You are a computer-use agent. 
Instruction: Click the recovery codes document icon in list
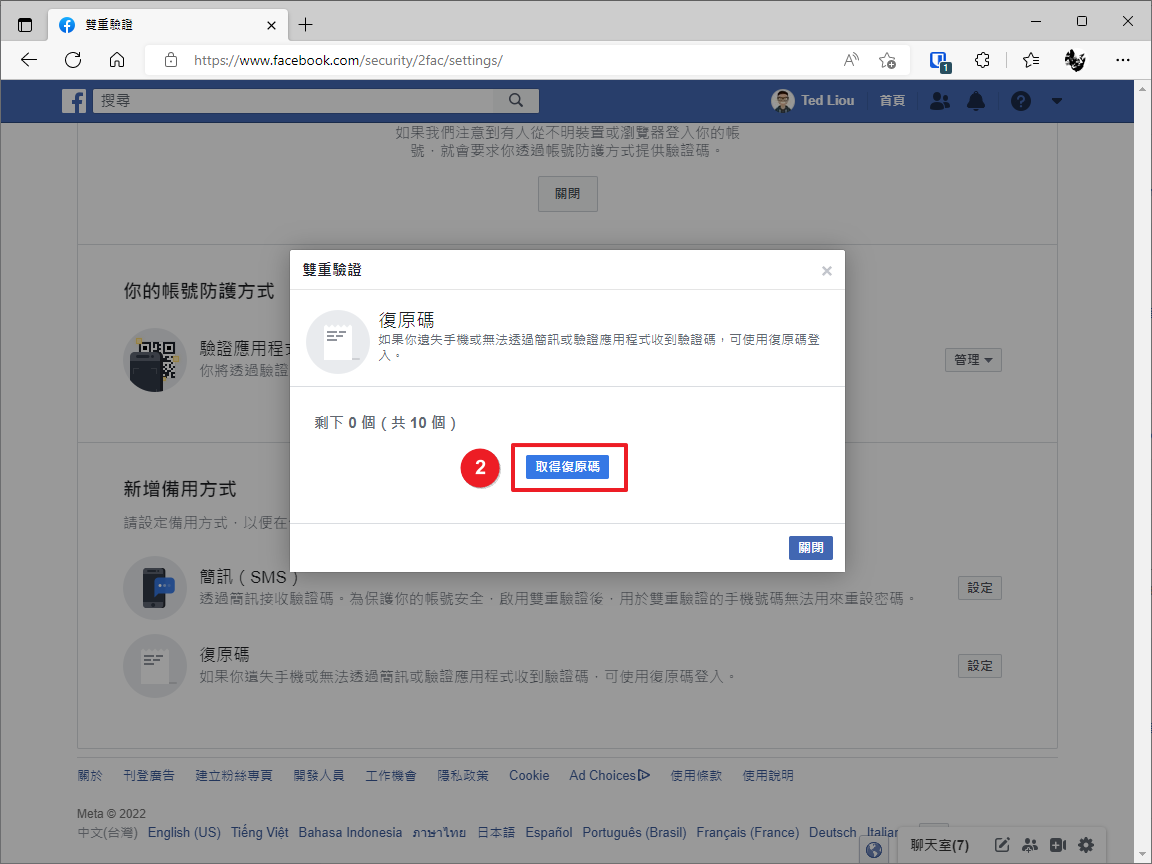[x=154, y=666]
